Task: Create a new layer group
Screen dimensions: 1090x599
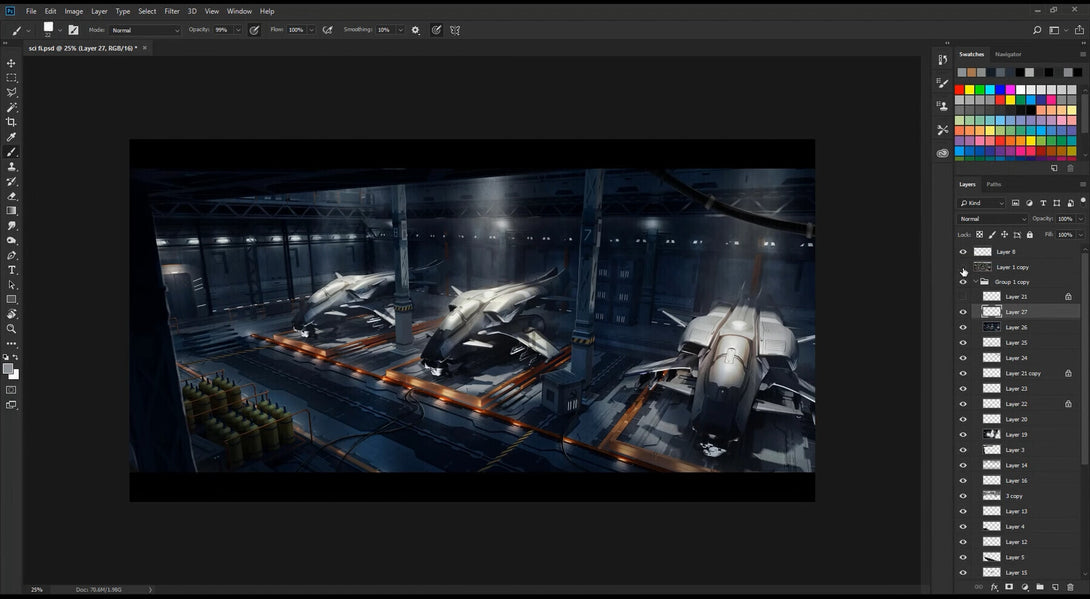Action: [x=1040, y=587]
